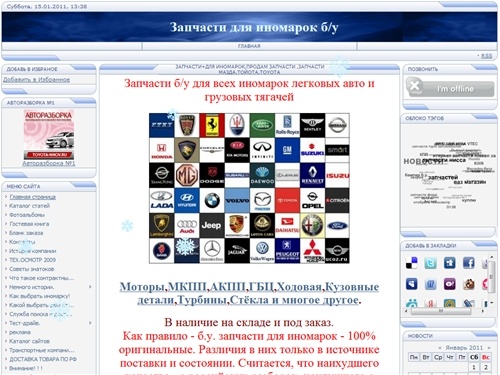This screenshot has height=375, width=500.
Task: Select day 1 in news calendar
Action: coord(474,367)
